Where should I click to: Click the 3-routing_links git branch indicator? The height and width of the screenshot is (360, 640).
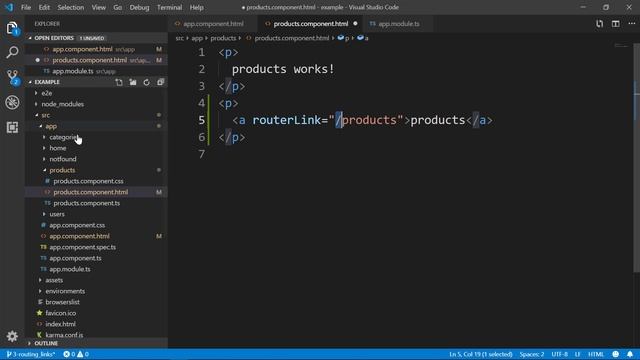point(31,354)
